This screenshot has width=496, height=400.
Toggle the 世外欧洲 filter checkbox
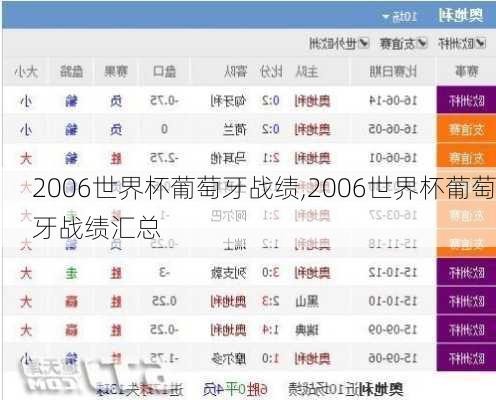click(364, 43)
